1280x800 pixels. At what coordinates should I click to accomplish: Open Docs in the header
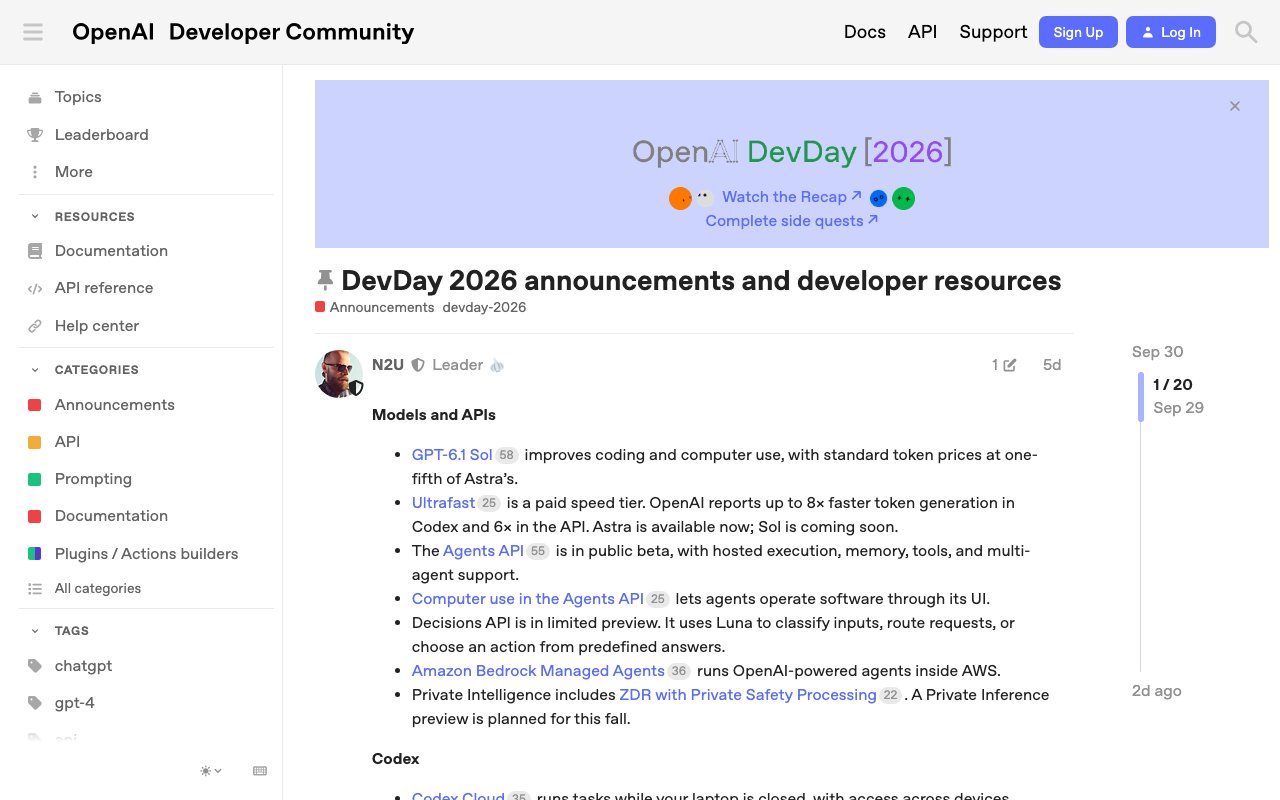click(865, 32)
